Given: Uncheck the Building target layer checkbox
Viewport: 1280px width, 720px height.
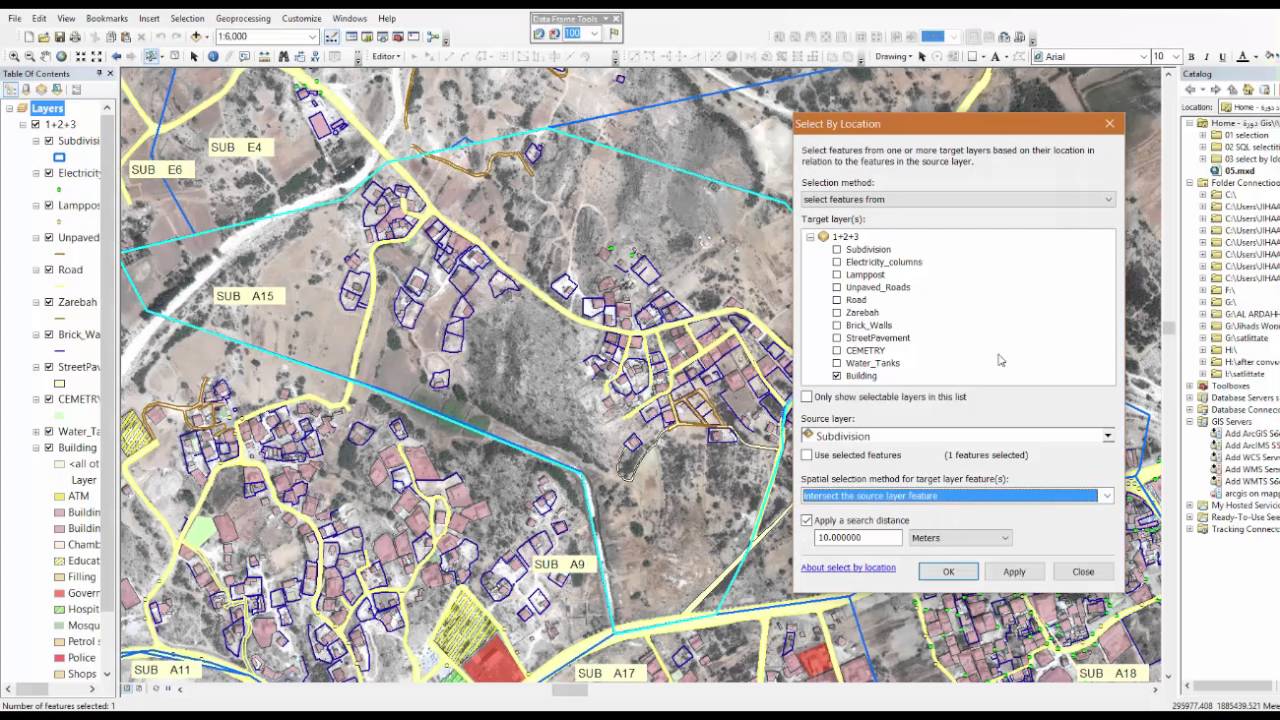Looking at the screenshot, I should tap(837, 376).
